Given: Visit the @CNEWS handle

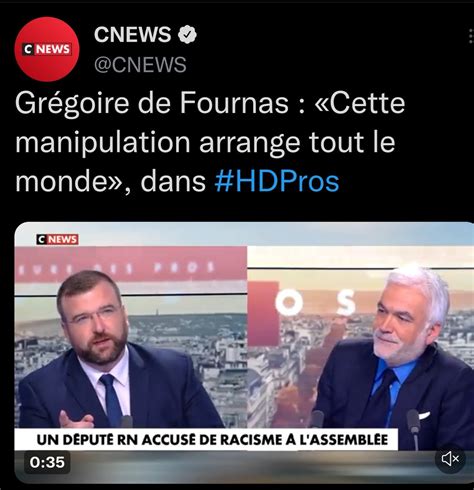Looking at the screenshot, I should [140, 65].
